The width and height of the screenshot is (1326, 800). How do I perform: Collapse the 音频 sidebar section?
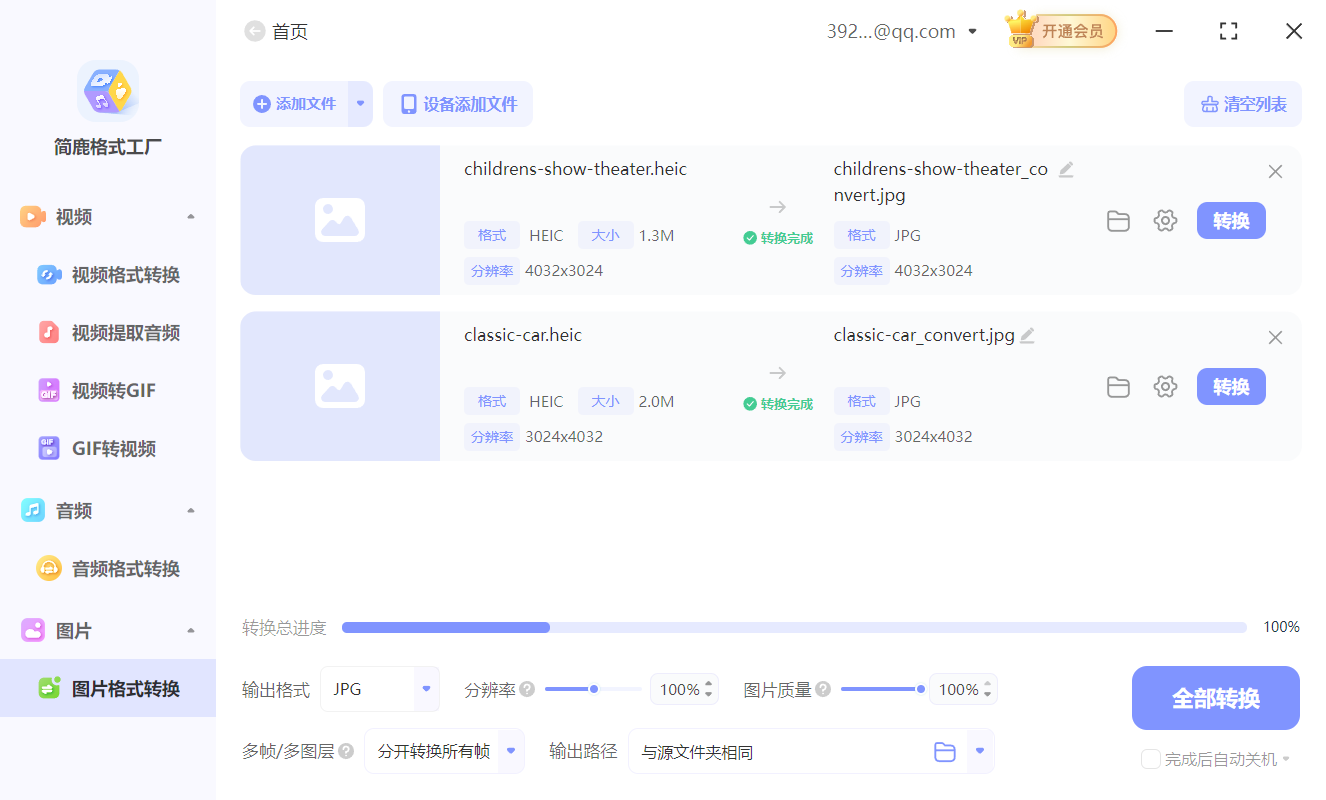coord(190,510)
